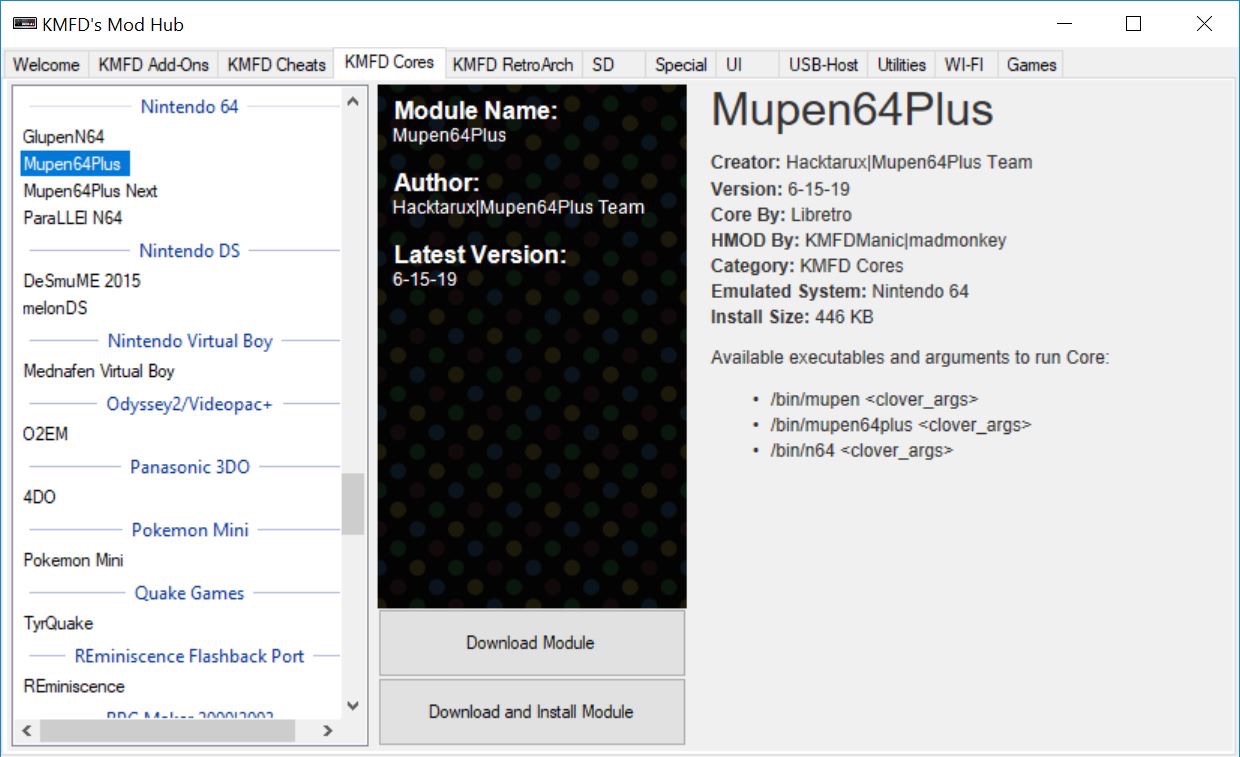Switch to the SD tab

coord(613,65)
